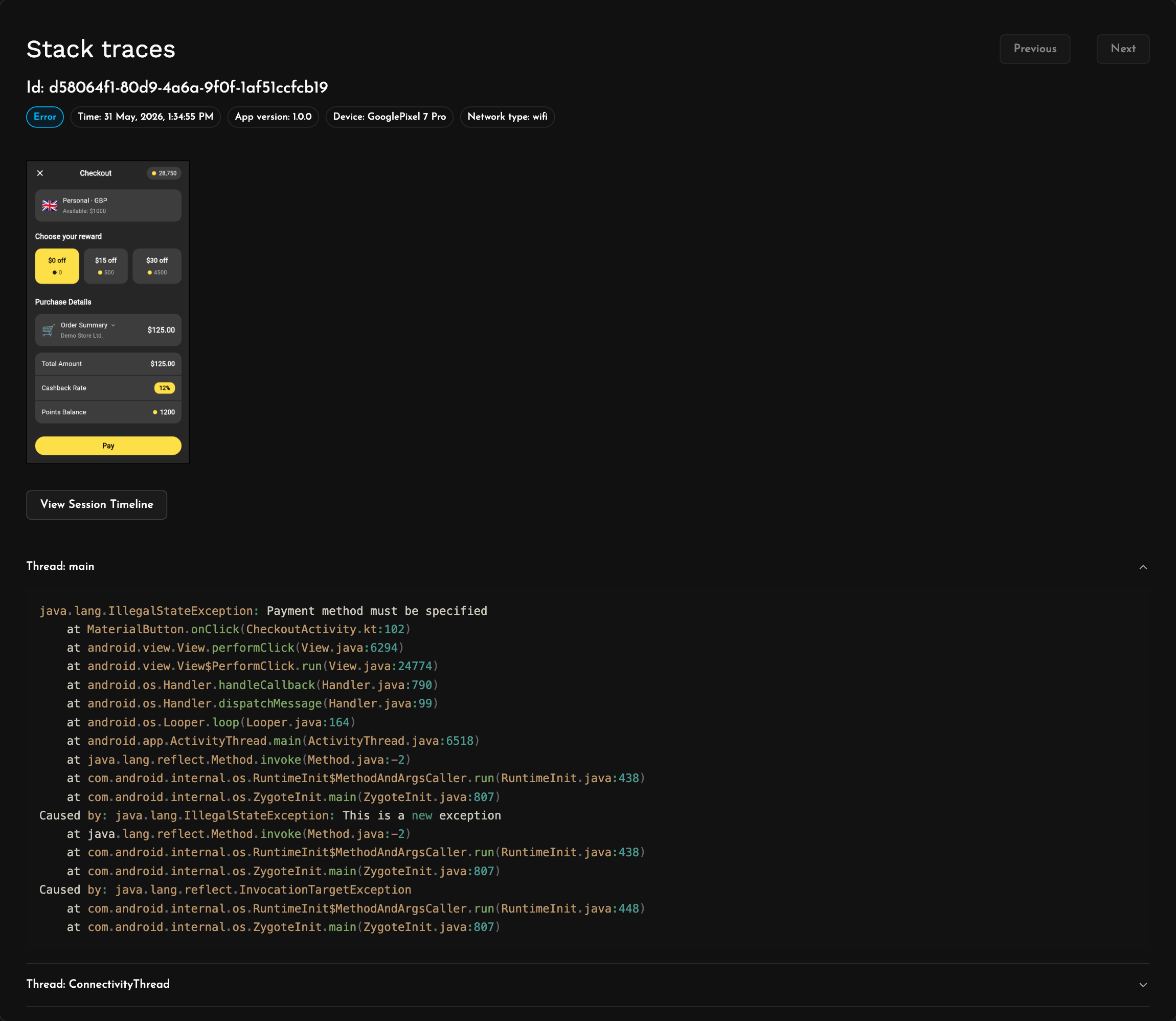Click the Personal · GBP account card
This screenshot has width=1176, height=1021.
tap(108, 206)
